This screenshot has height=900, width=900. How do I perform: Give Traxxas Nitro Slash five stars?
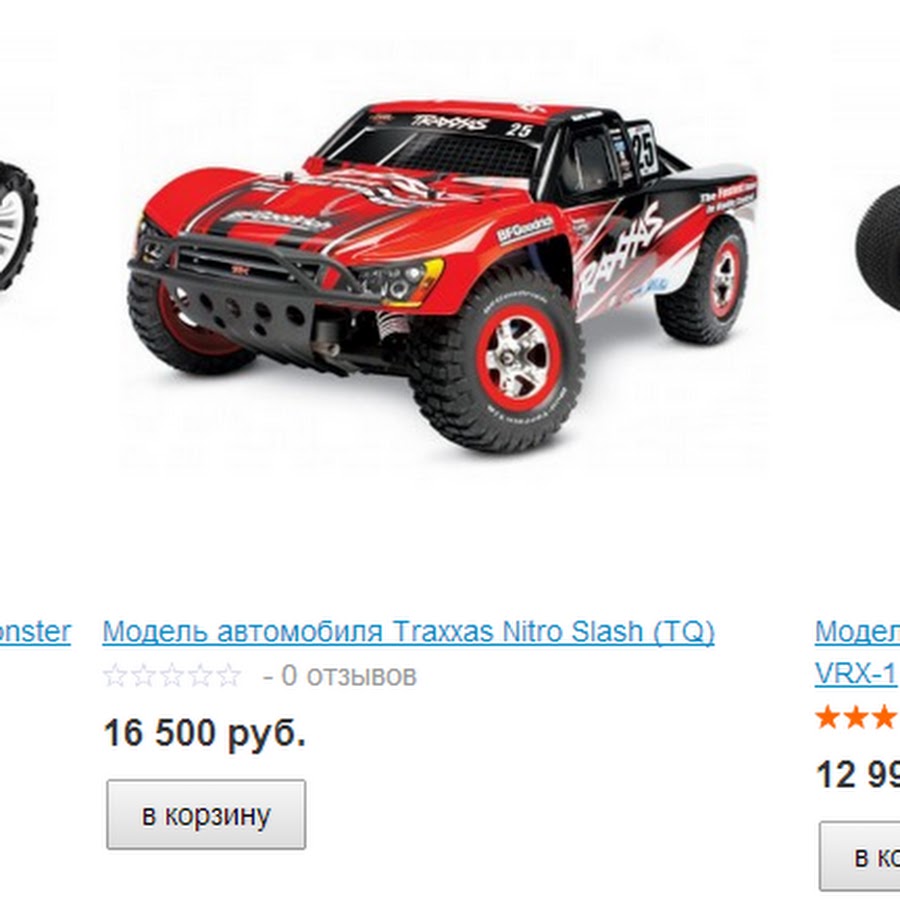pos(228,676)
